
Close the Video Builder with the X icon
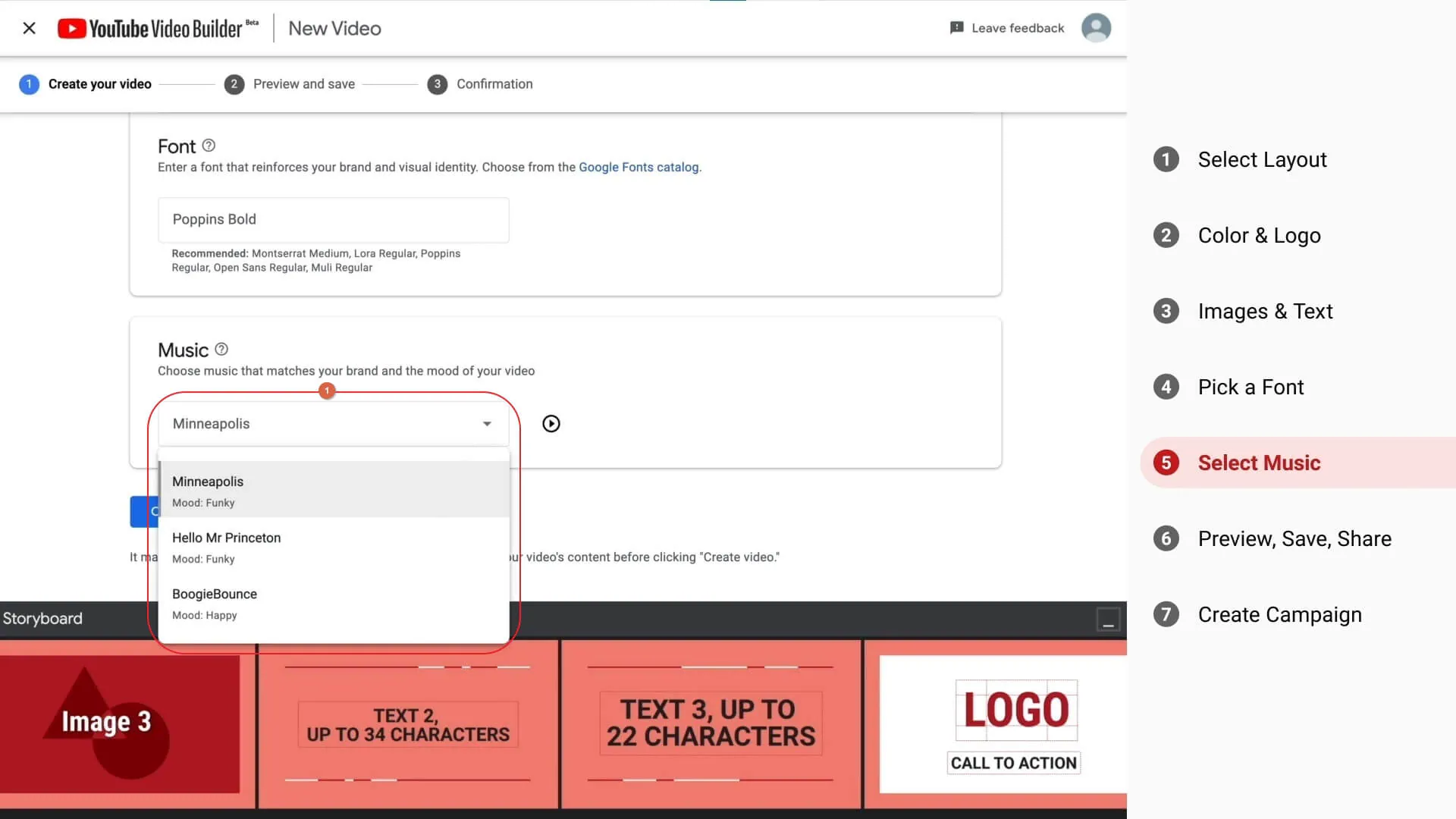coord(30,28)
